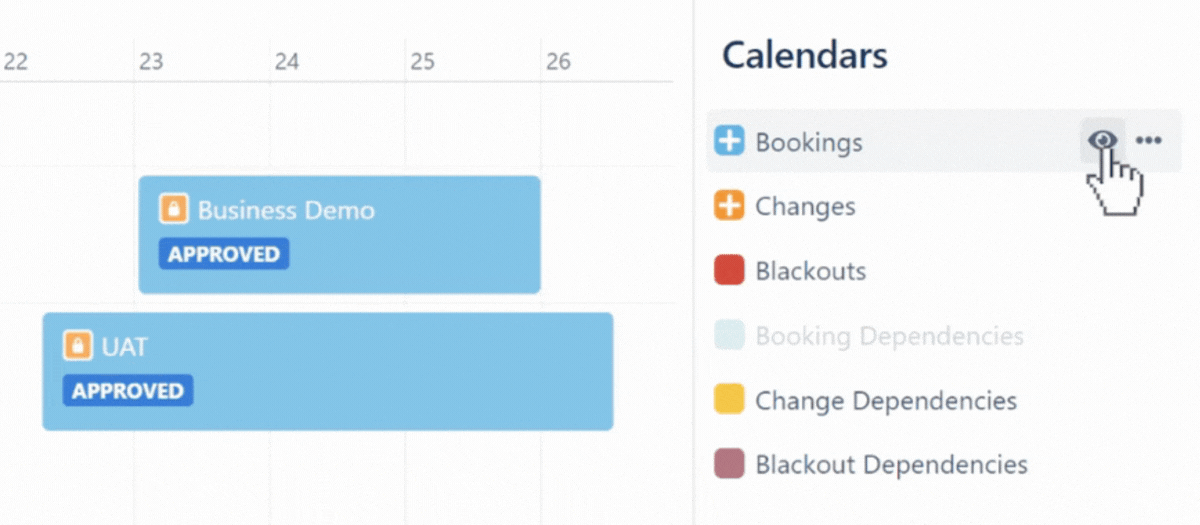Click day 24 in the timeline header

[x=287, y=62]
